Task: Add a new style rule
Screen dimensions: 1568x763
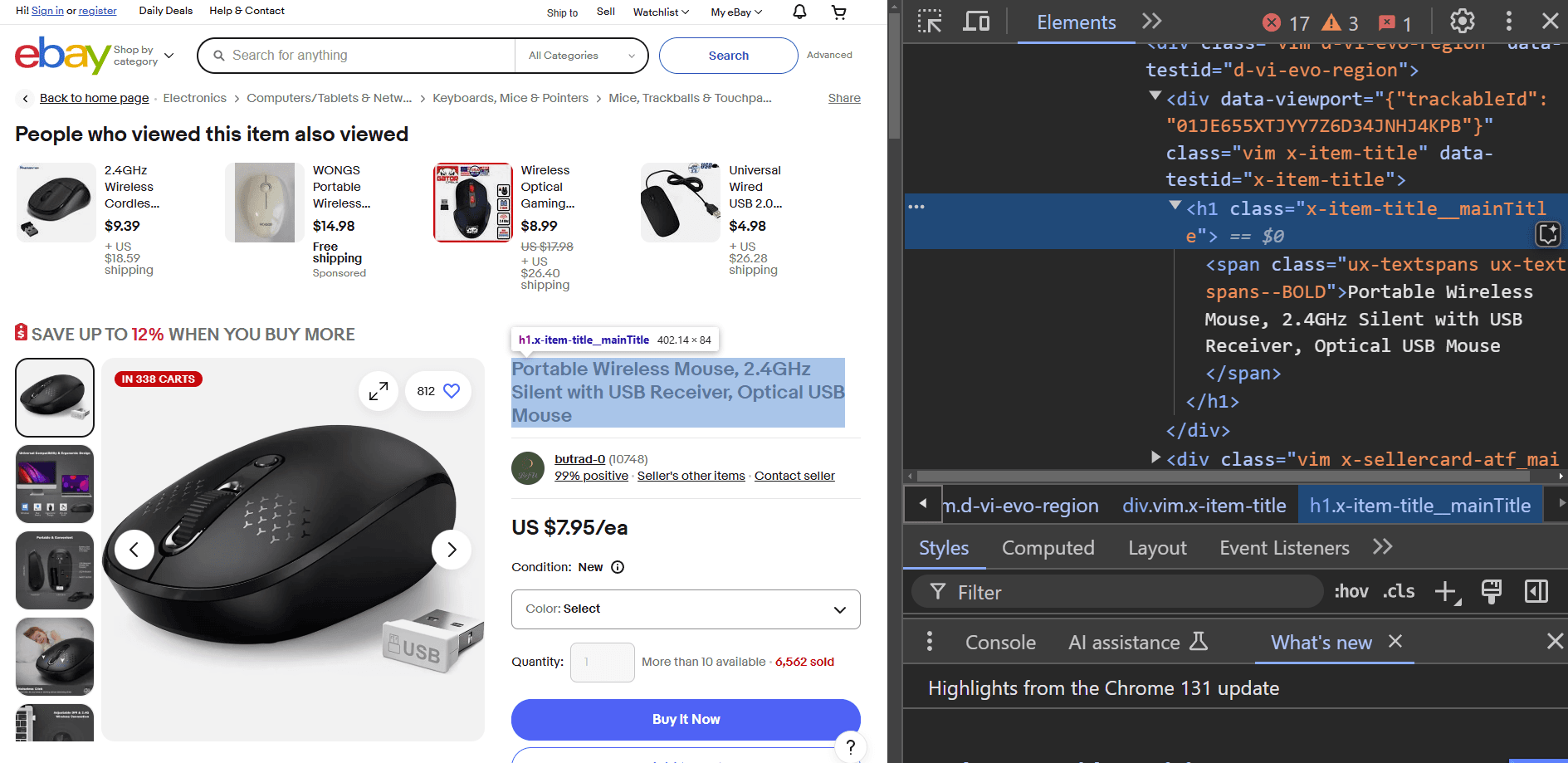Action: point(1448,592)
